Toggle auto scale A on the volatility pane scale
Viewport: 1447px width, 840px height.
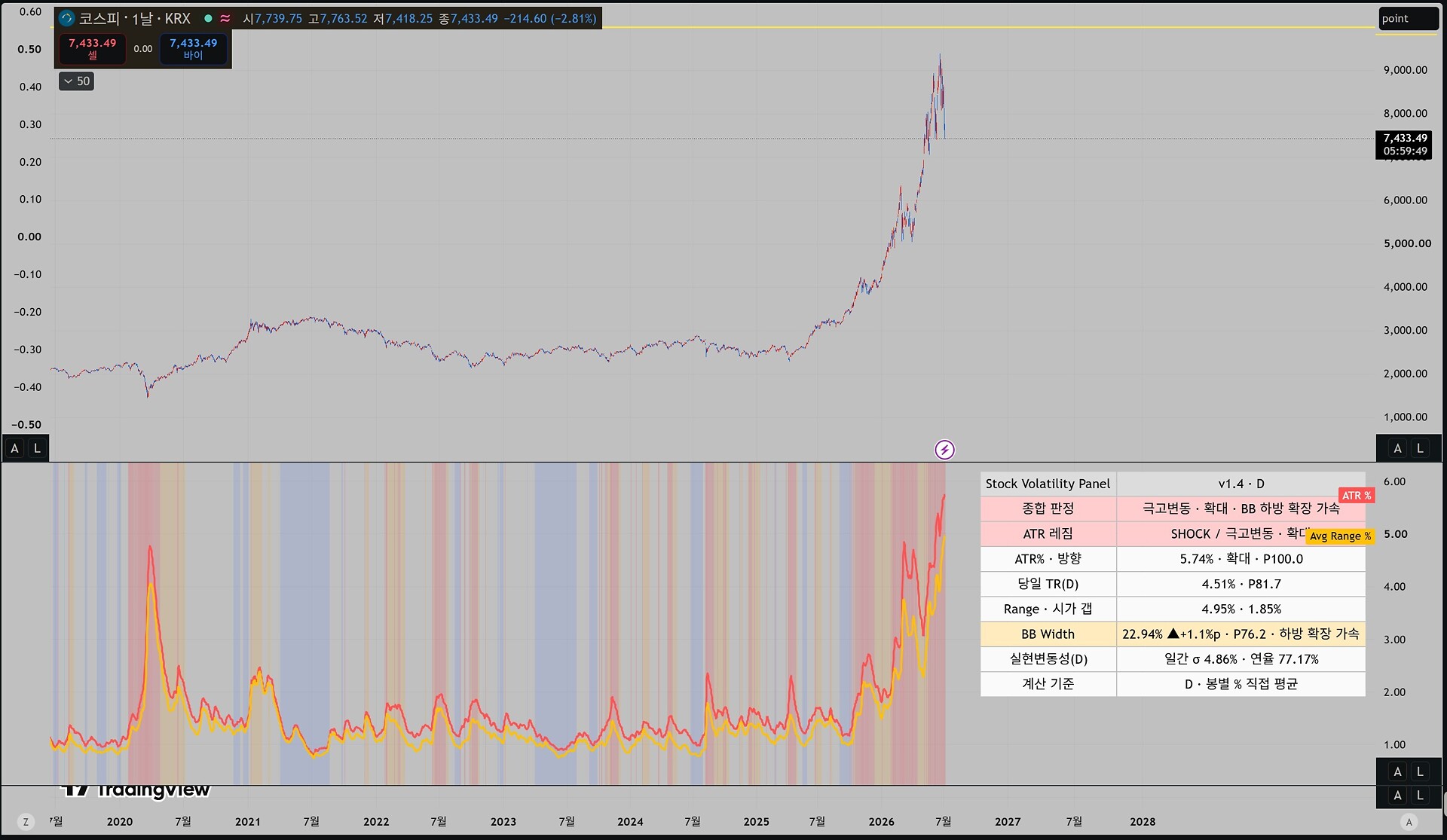point(1397,771)
